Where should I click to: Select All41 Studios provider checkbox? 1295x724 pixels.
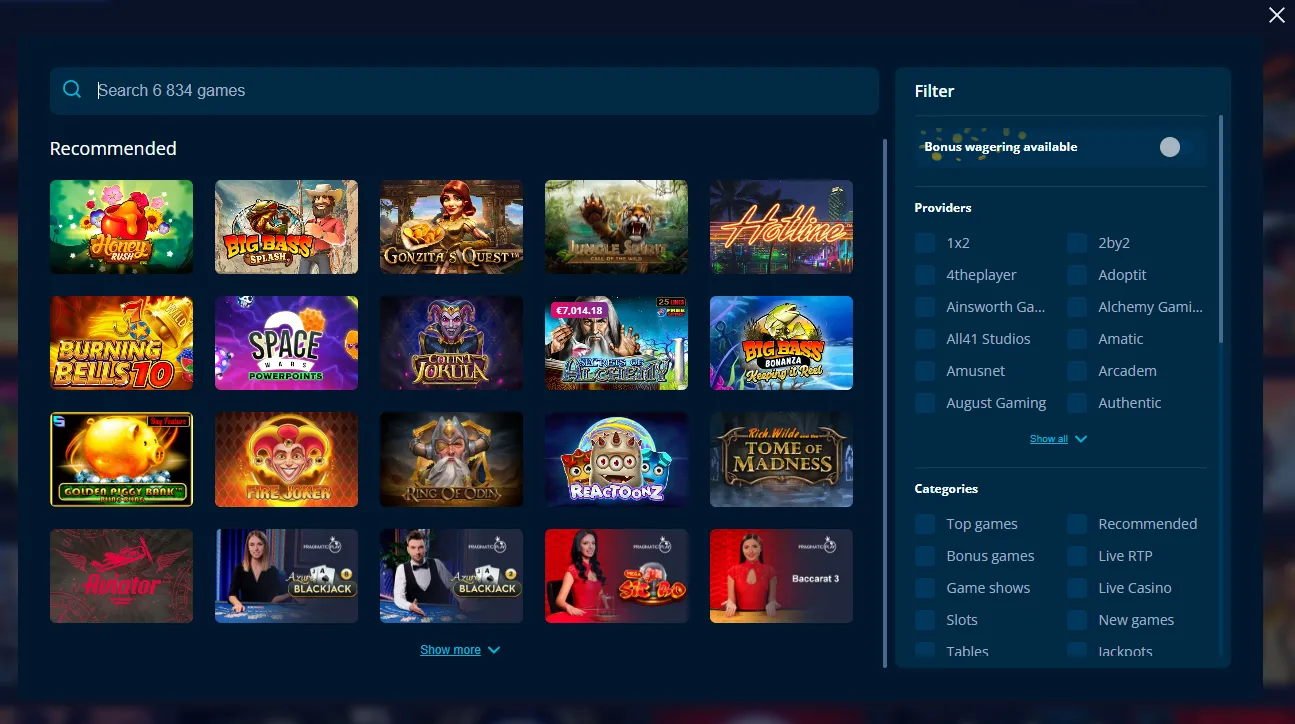925,339
